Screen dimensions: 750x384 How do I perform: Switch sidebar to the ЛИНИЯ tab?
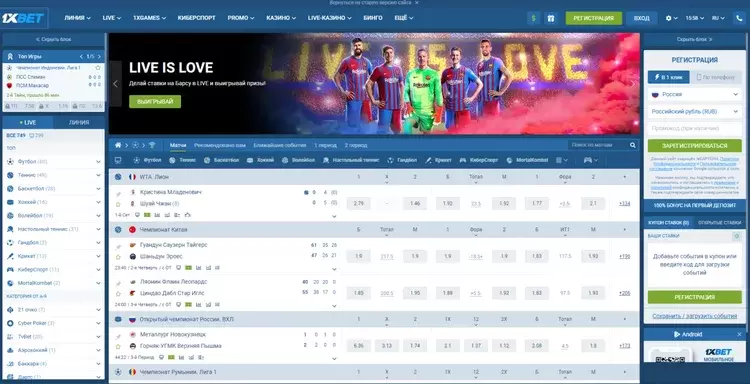point(79,122)
